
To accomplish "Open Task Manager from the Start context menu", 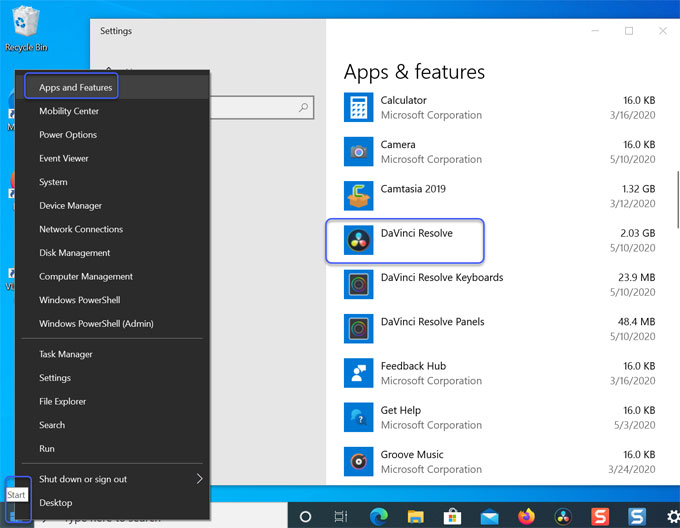I will pos(66,354).
